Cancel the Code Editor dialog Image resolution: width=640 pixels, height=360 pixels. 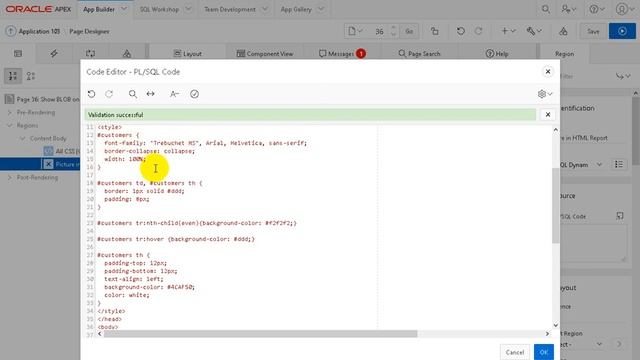coord(515,352)
